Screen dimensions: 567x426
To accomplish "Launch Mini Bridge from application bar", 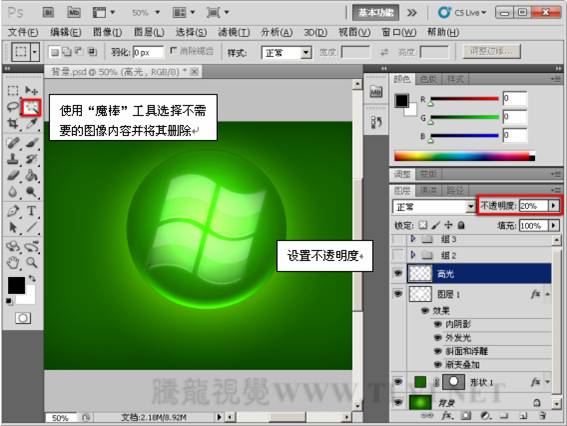I will 74,13.
